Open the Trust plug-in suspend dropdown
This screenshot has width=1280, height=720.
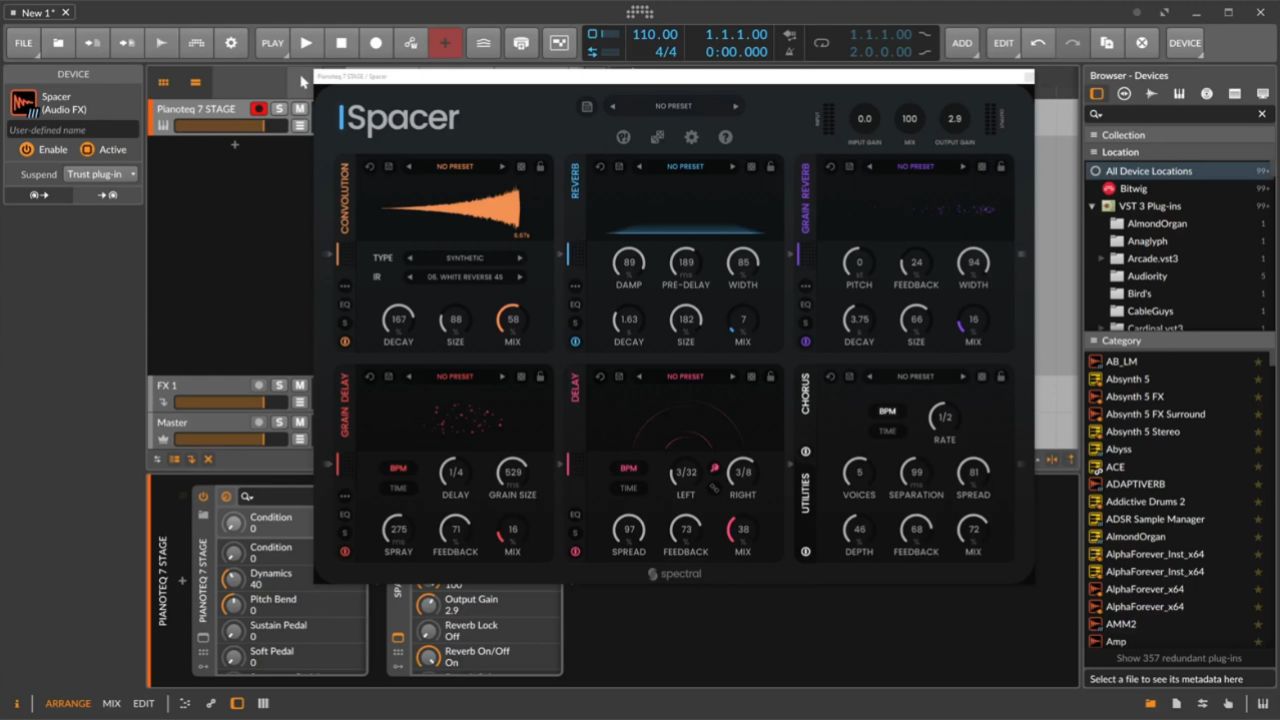(98, 173)
